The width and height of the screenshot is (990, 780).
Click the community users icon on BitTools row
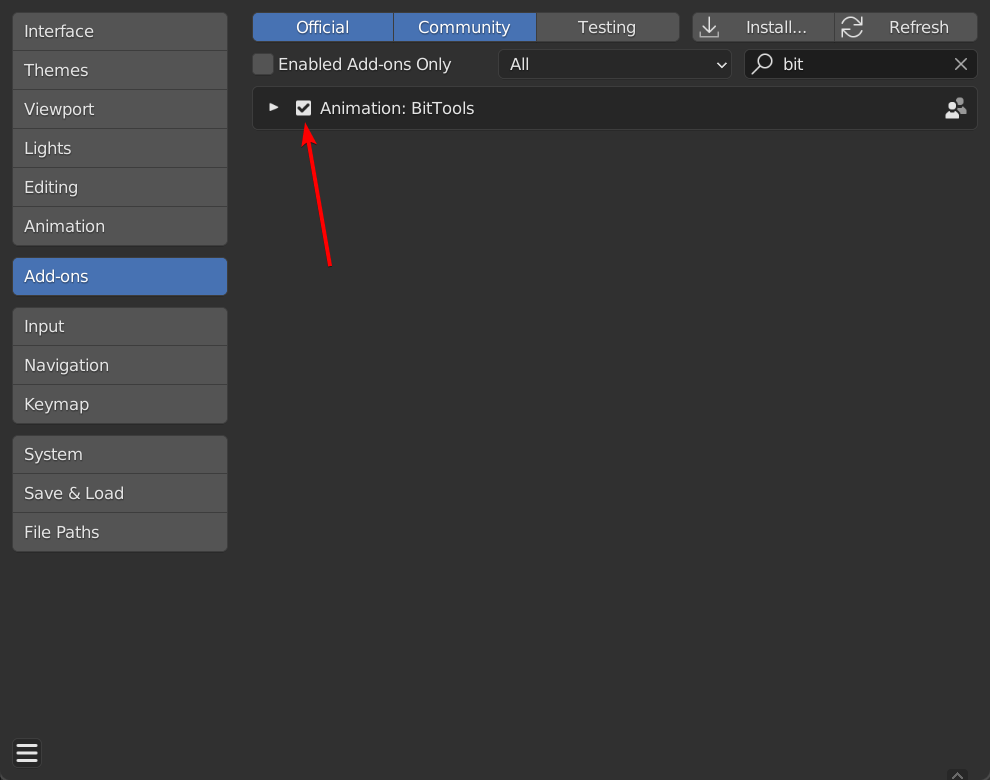point(955,108)
